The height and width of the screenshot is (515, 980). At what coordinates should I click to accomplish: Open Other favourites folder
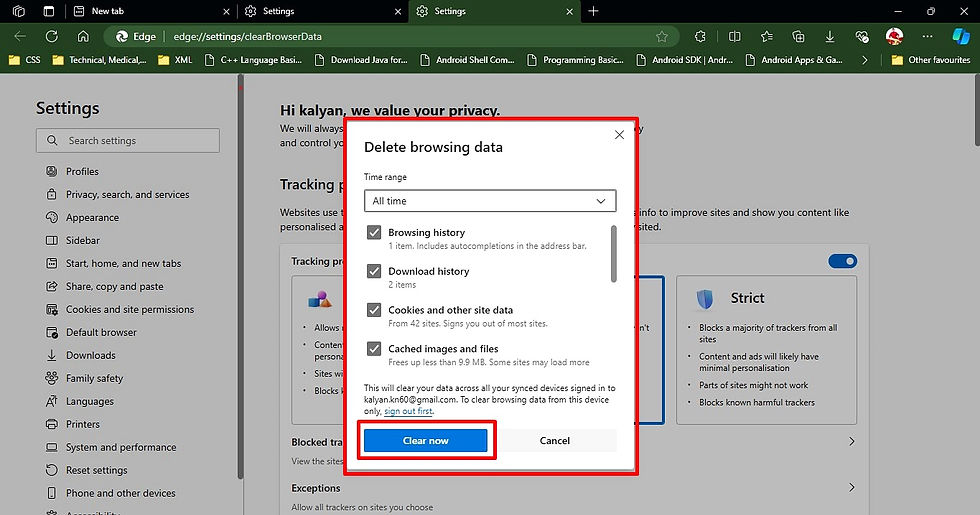point(931,60)
